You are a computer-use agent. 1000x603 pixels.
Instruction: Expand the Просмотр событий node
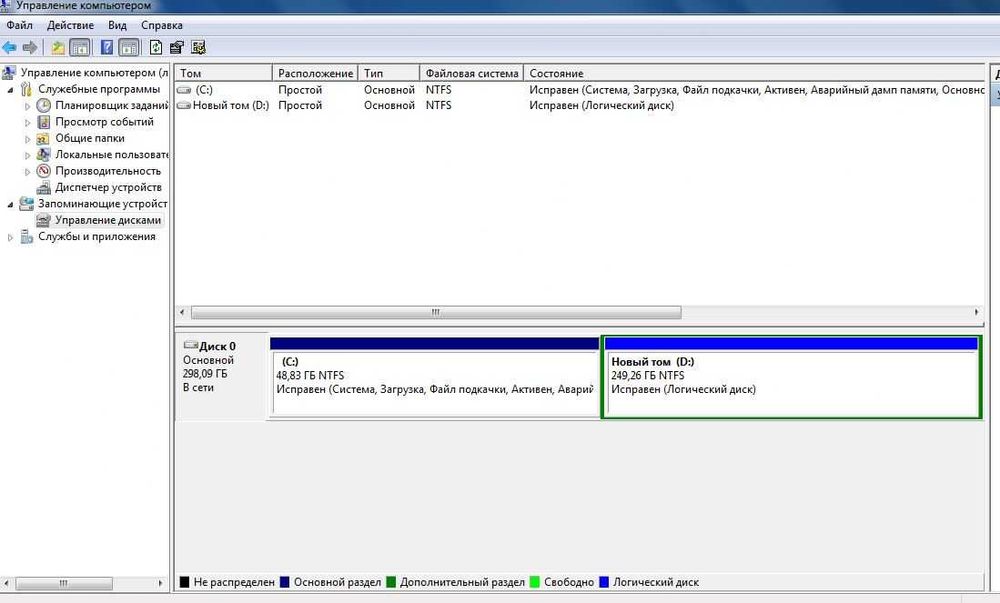click(x=27, y=122)
